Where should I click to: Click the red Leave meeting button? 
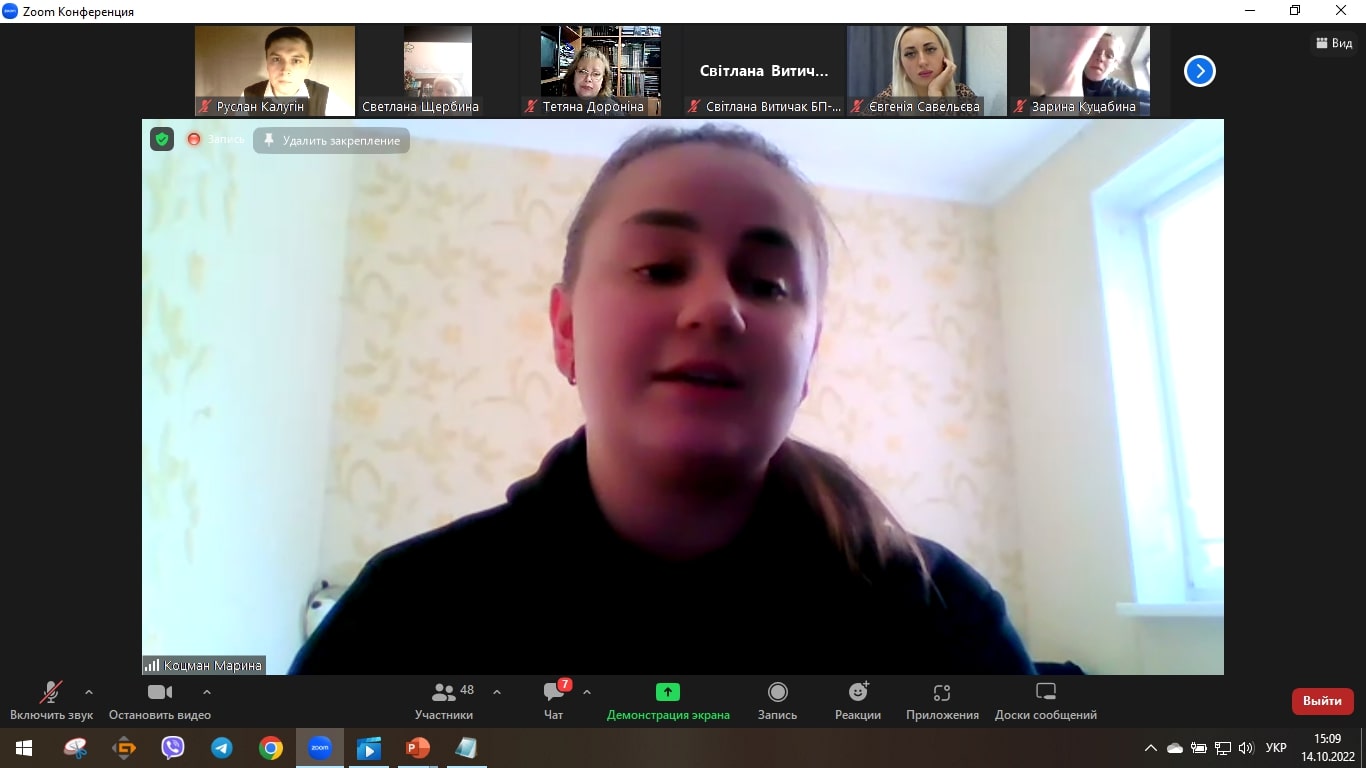(1322, 701)
